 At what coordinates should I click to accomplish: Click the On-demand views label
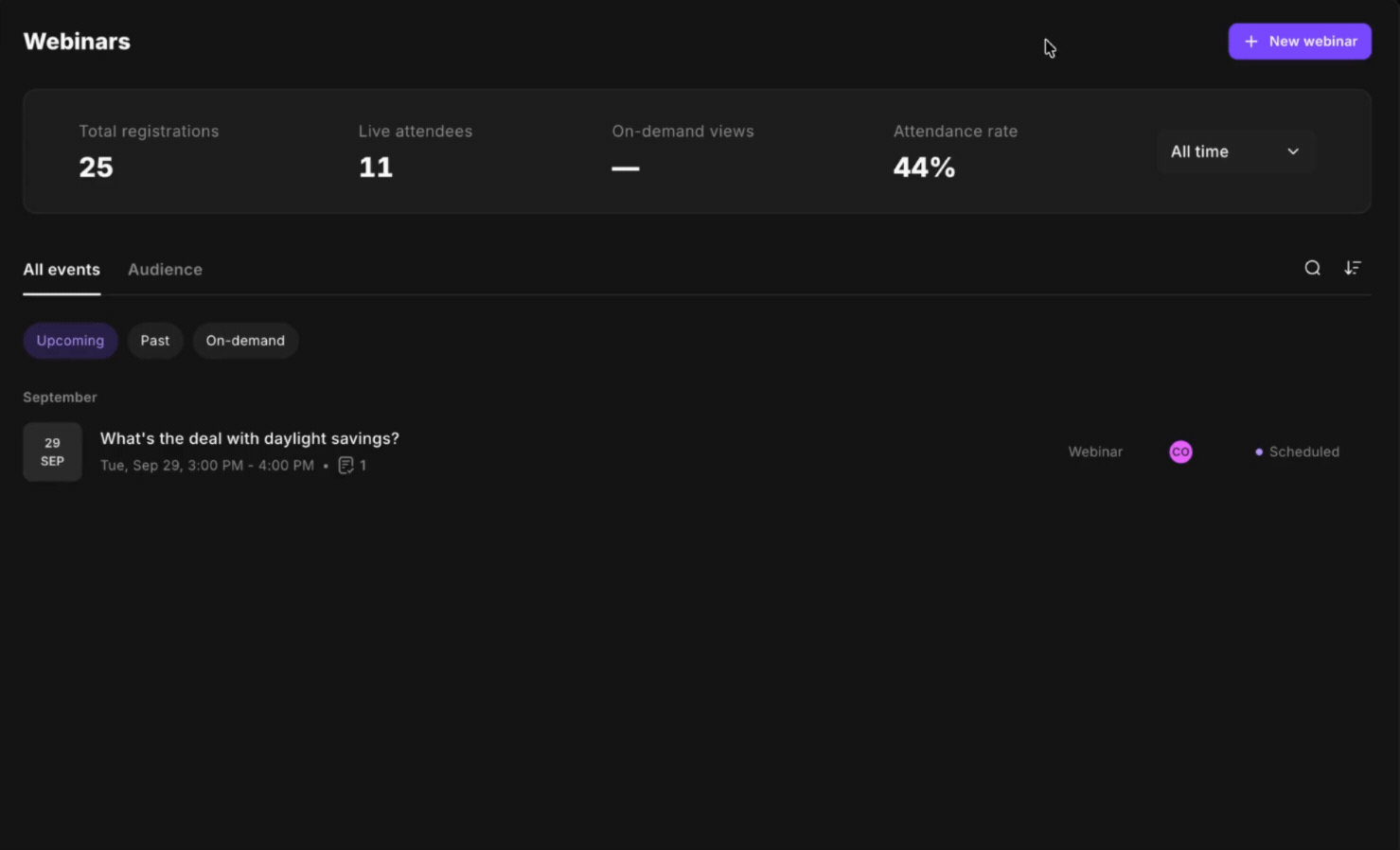point(682,132)
